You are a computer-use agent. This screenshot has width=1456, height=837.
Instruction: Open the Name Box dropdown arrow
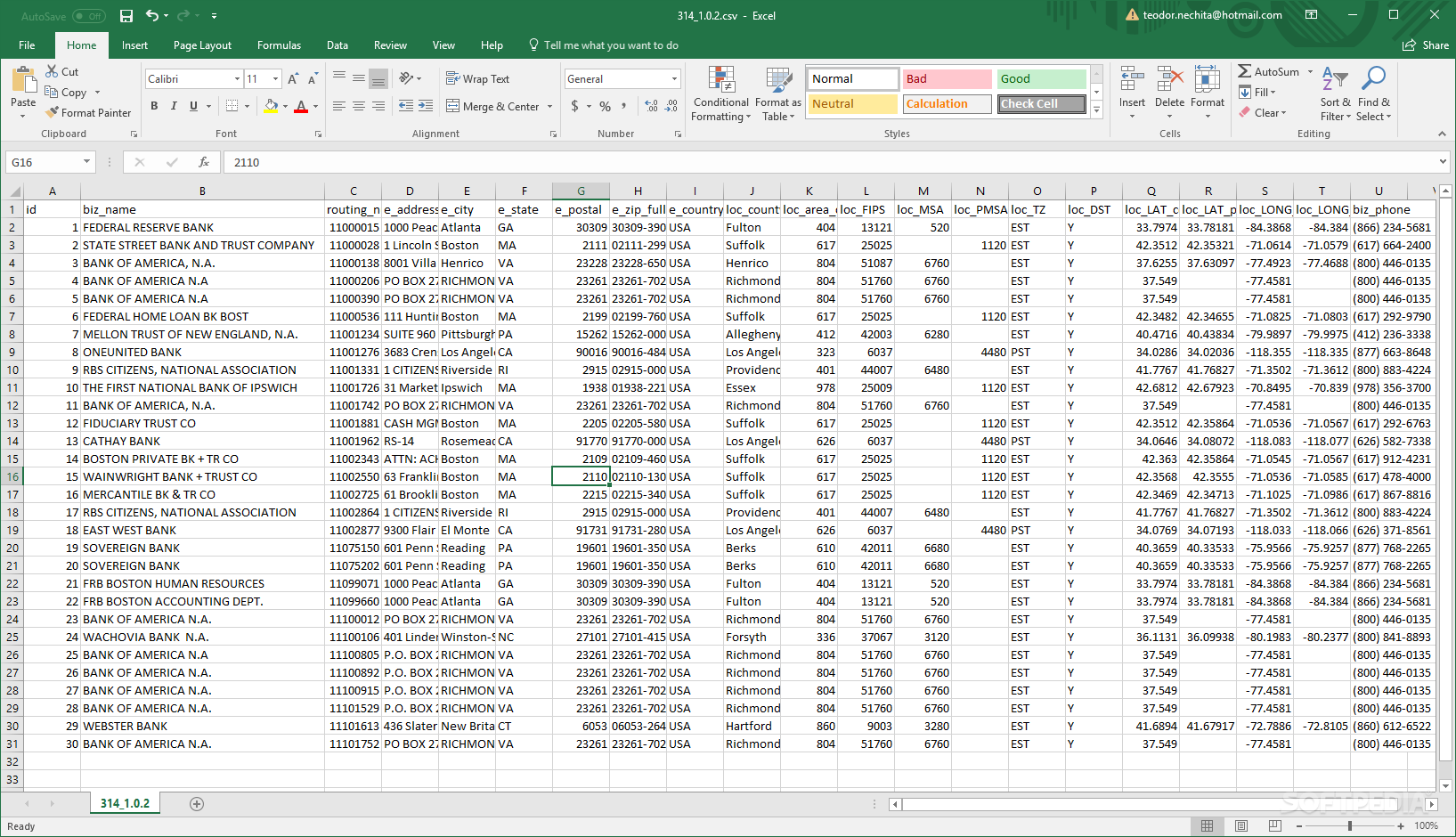tap(86, 162)
